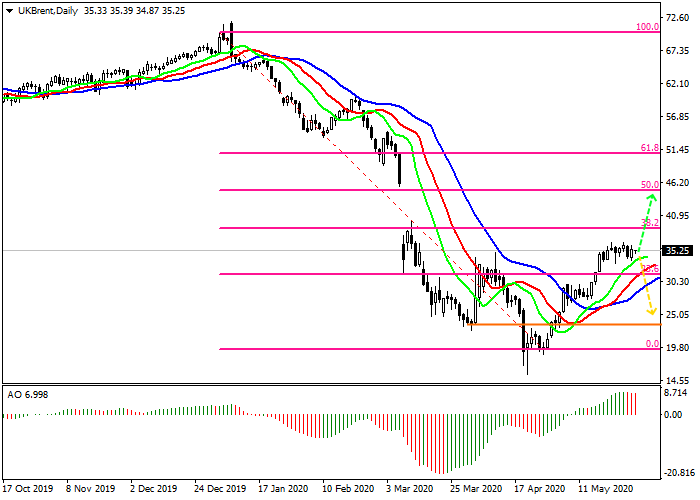700x500 pixels.
Task: Click the 61.8 Fibonacci level label
Action: coord(648,148)
